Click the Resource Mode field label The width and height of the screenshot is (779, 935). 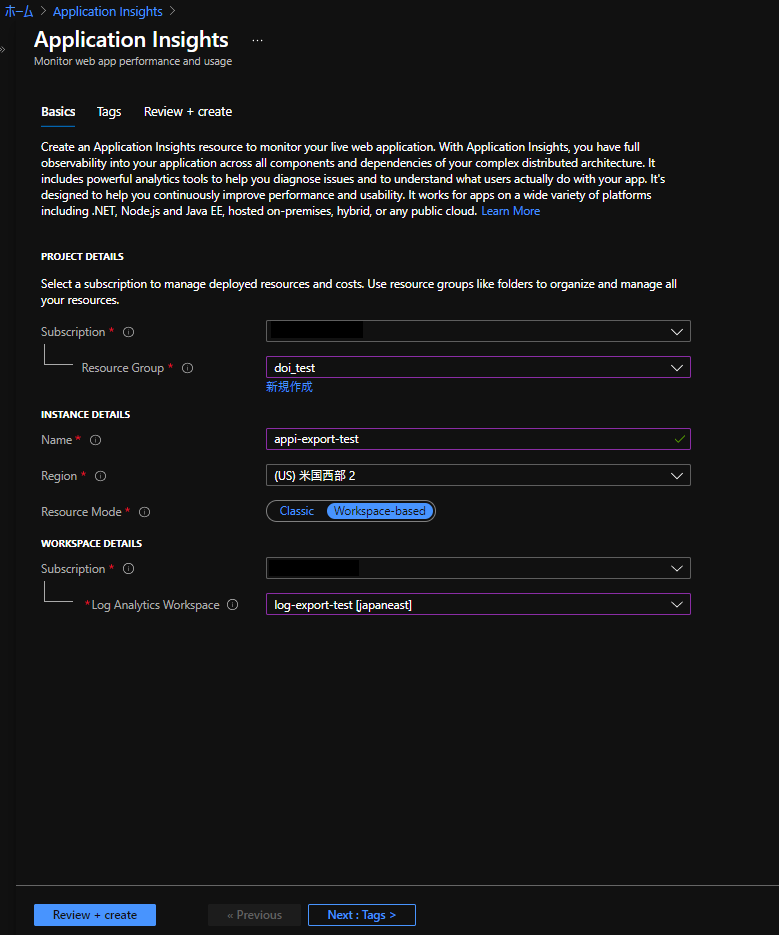pyautogui.click(x=81, y=512)
